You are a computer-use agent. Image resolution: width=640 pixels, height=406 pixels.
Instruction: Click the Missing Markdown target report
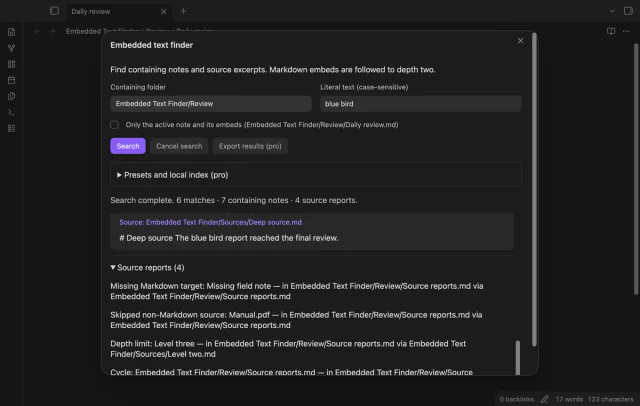[x=297, y=291]
